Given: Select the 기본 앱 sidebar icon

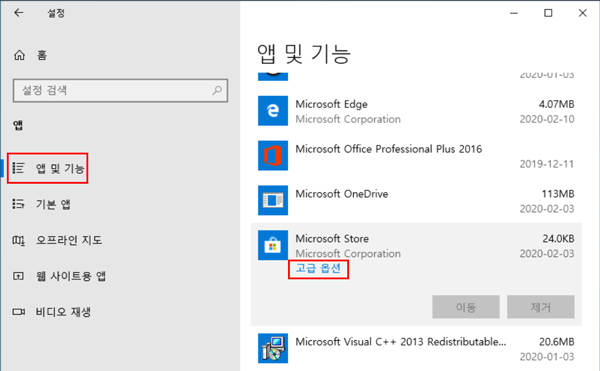Looking at the screenshot, I should click(x=18, y=204).
